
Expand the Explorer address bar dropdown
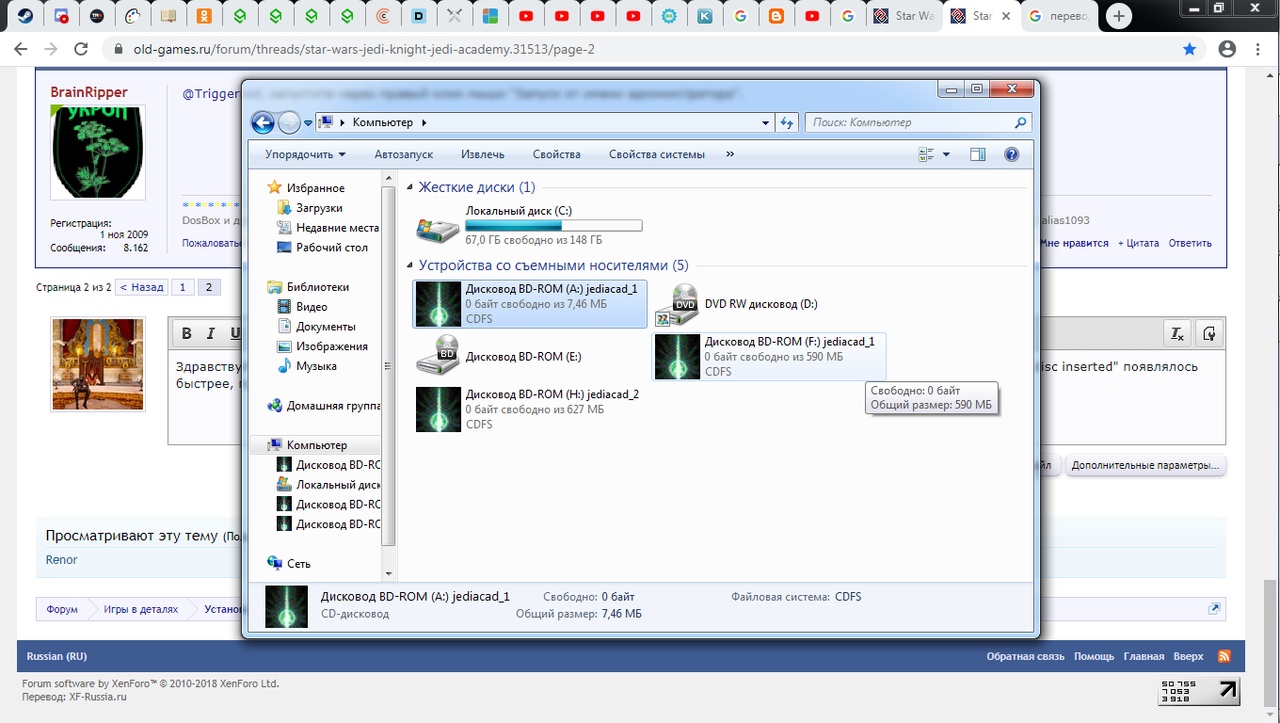(766, 123)
